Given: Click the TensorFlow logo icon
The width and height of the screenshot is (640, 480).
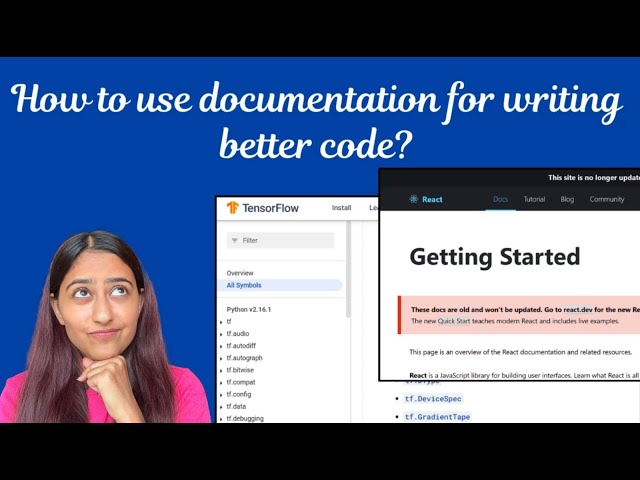Looking at the screenshot, I should pyautogui.click(x=232, y=207).
